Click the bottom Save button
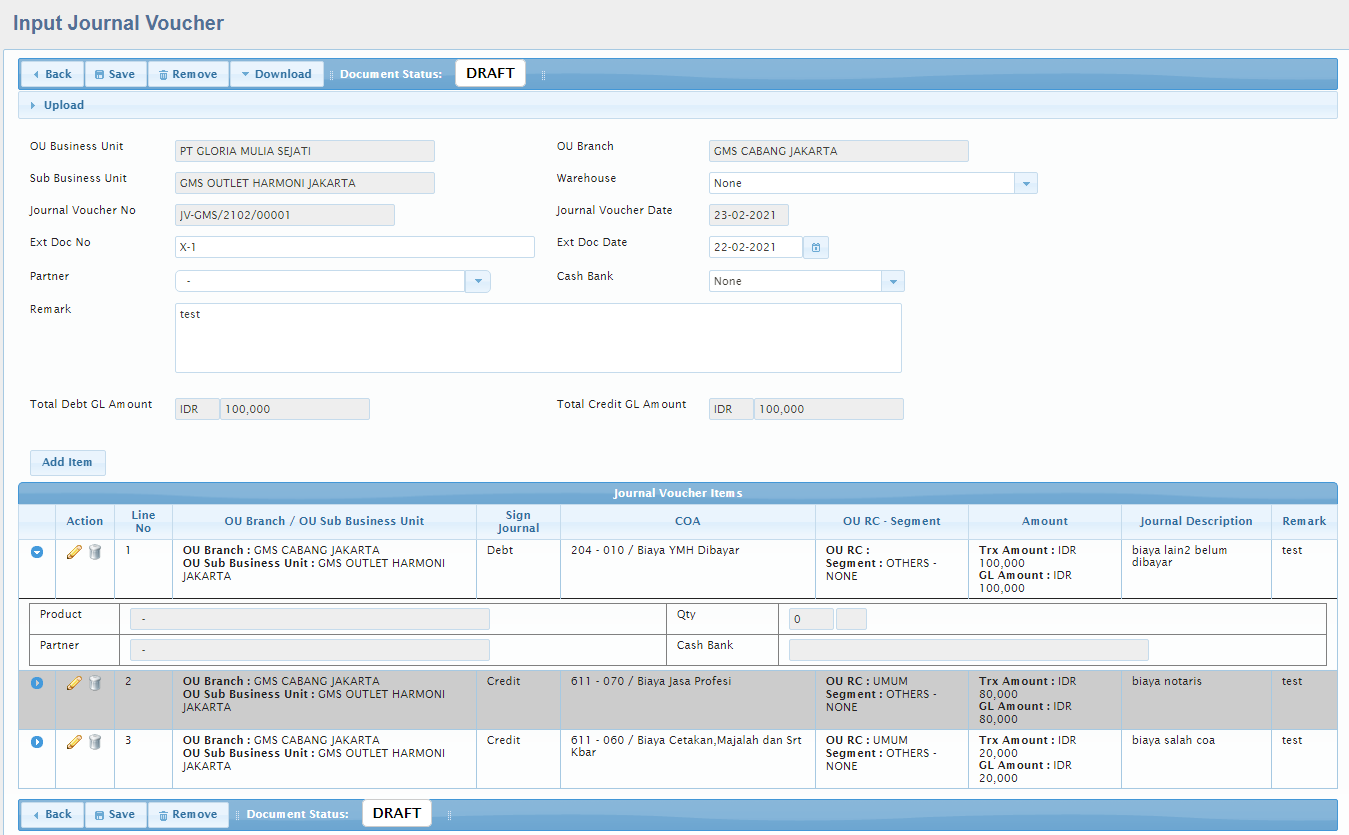This screenshot has width=1349, height=835. pyautogui.click(x=116, y=814)
